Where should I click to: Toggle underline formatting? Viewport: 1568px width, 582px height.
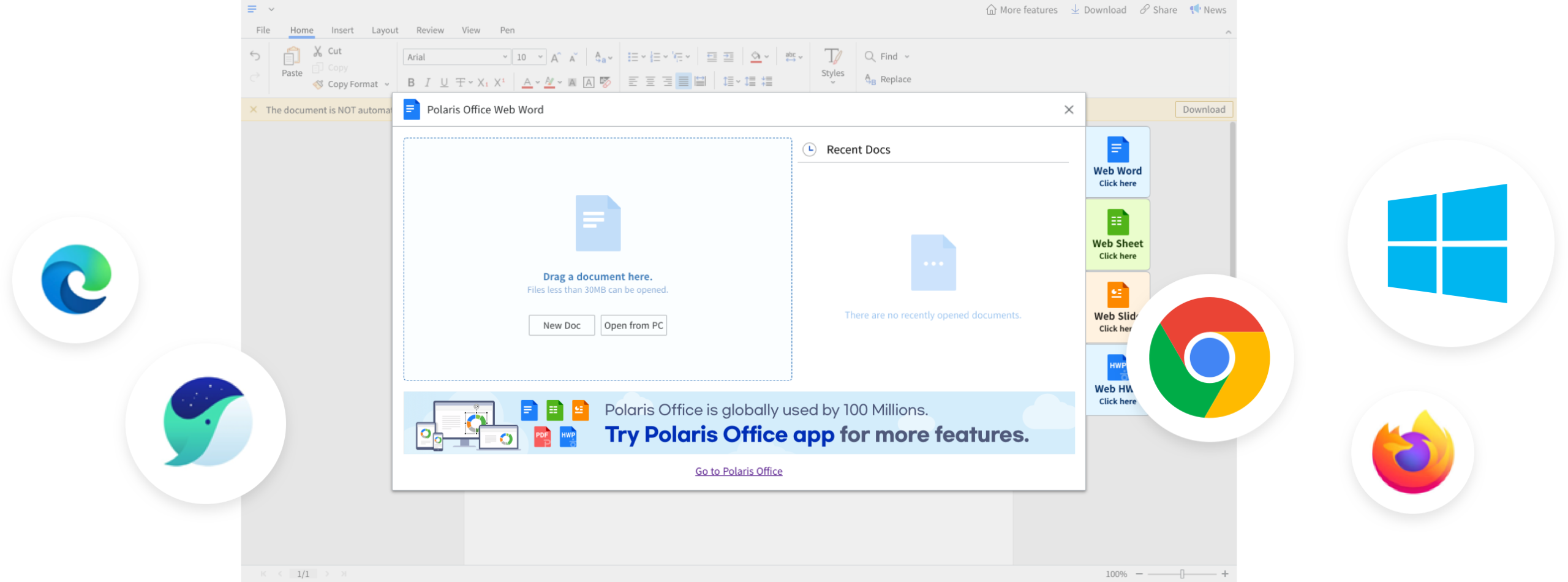[444, 82]
